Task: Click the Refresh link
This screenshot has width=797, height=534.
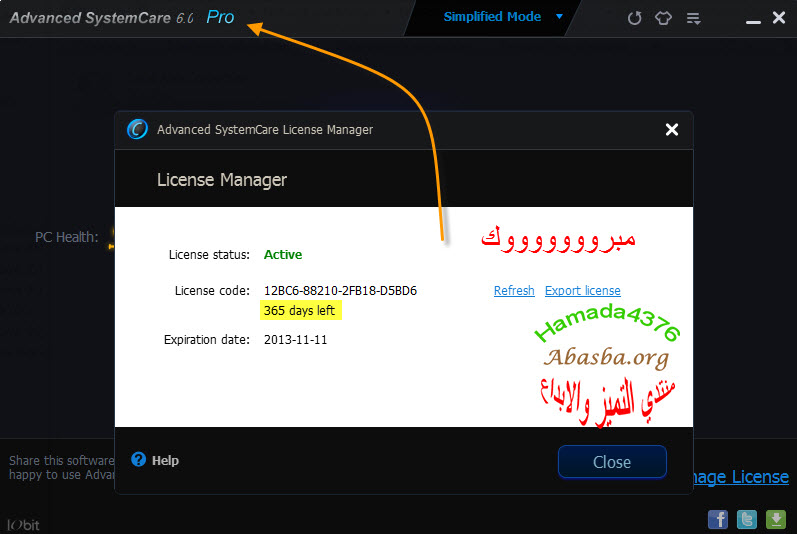Action: 514,291
